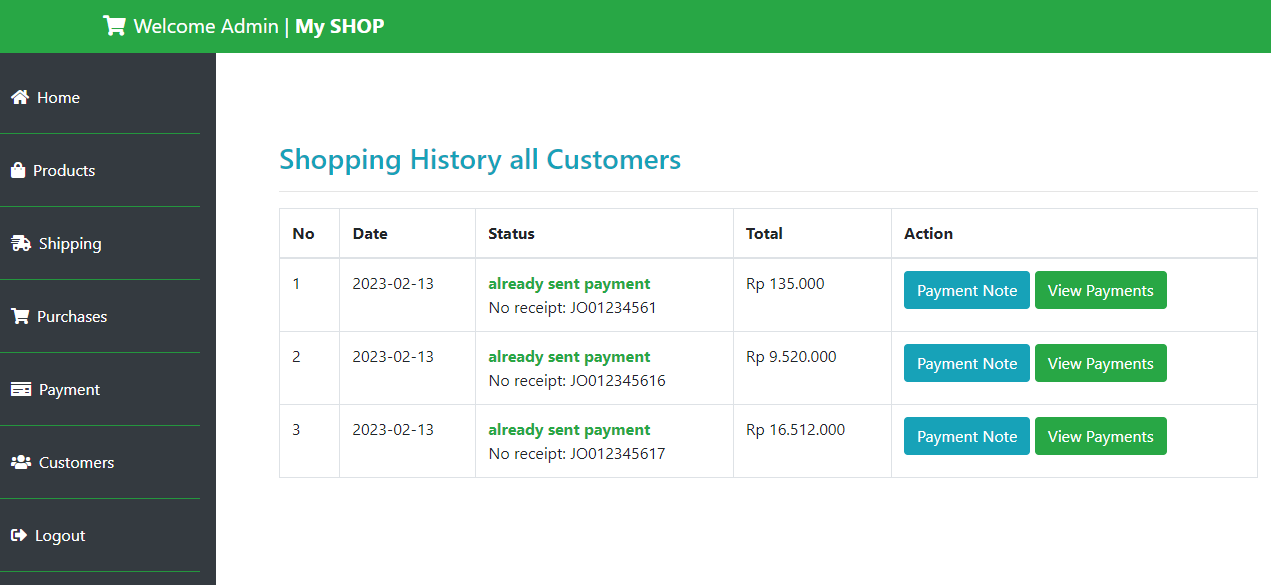
Task: View Payments for receipt JO012345616
Action: [1100, 363]
